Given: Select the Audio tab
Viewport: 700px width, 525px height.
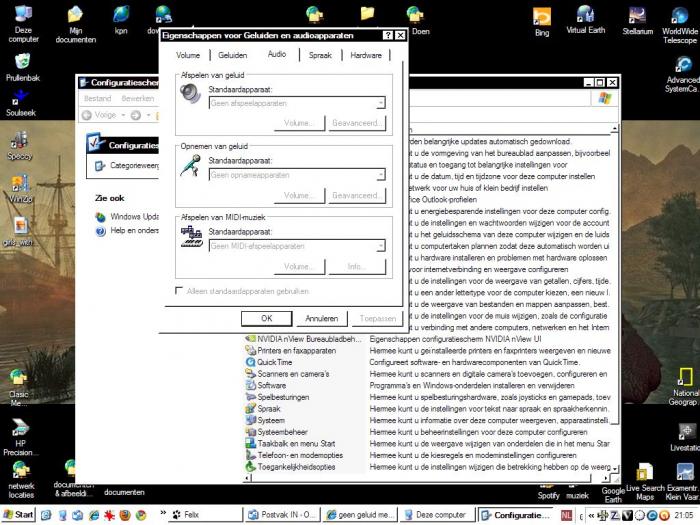Looking at the screenshot, I should [x=277, y=54].
